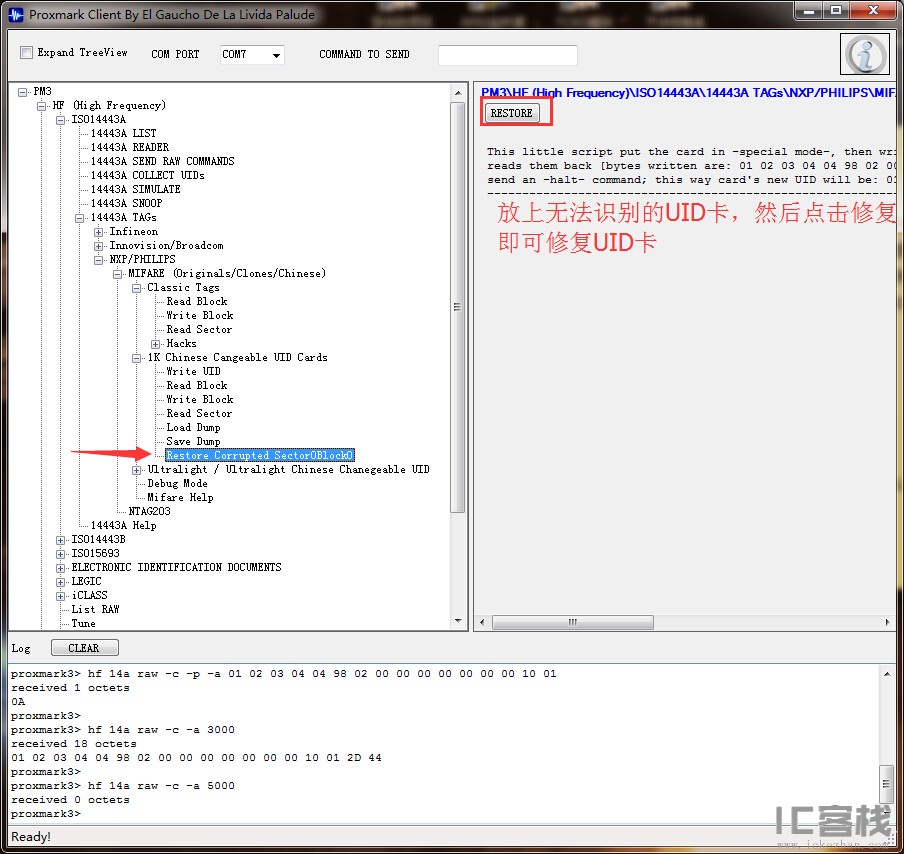
Task: Click right panel scroll left arrow
Action: pyautogui.click(x=482, y=622)
